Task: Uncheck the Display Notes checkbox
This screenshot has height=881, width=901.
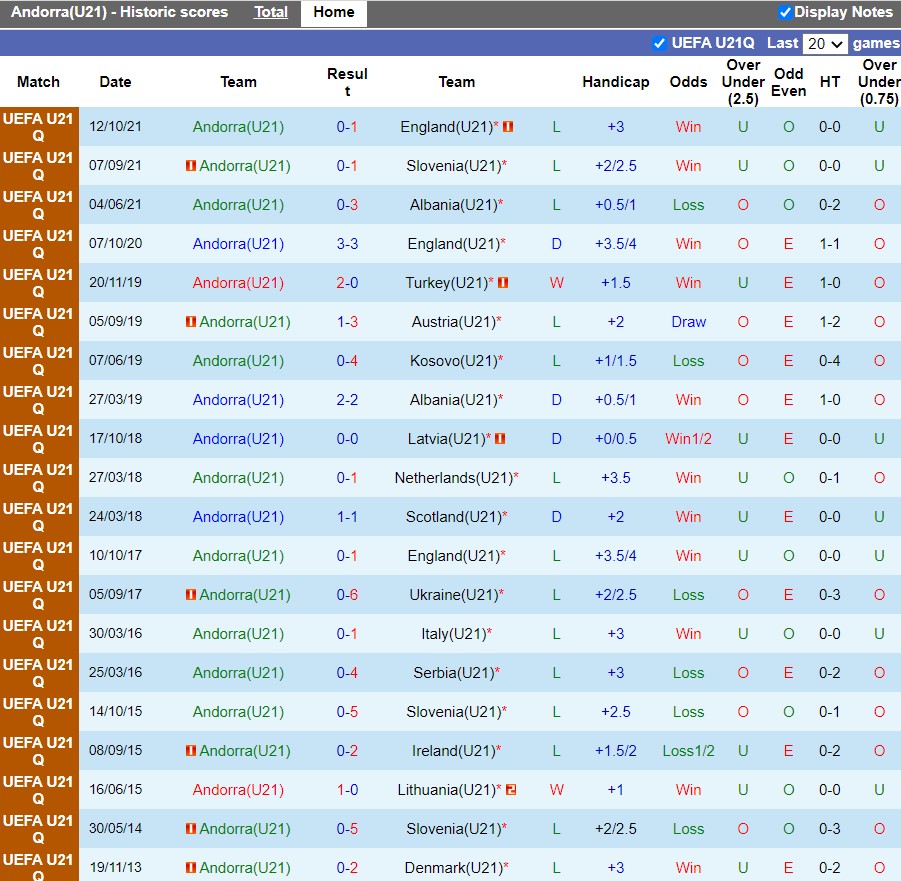Action: (785, 13)
